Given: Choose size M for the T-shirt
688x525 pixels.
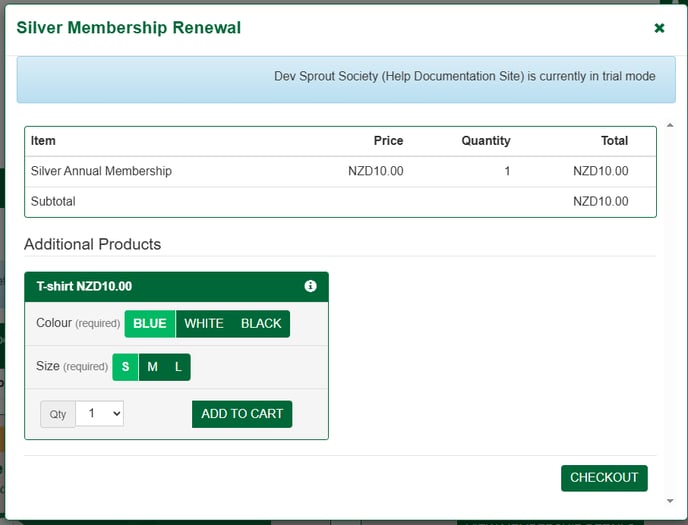Looking at the screenshot, I should coord(152,367).
